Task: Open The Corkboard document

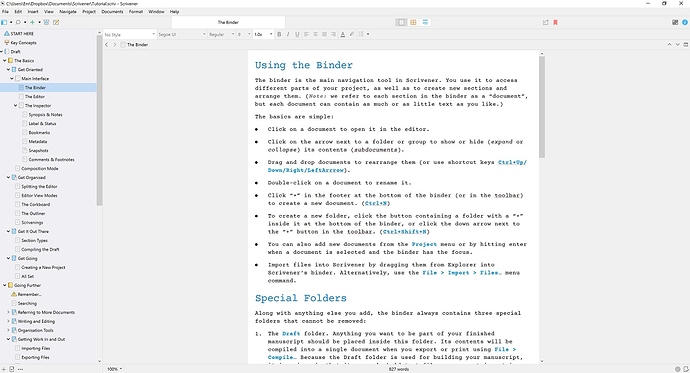Action: click(36, 205)
